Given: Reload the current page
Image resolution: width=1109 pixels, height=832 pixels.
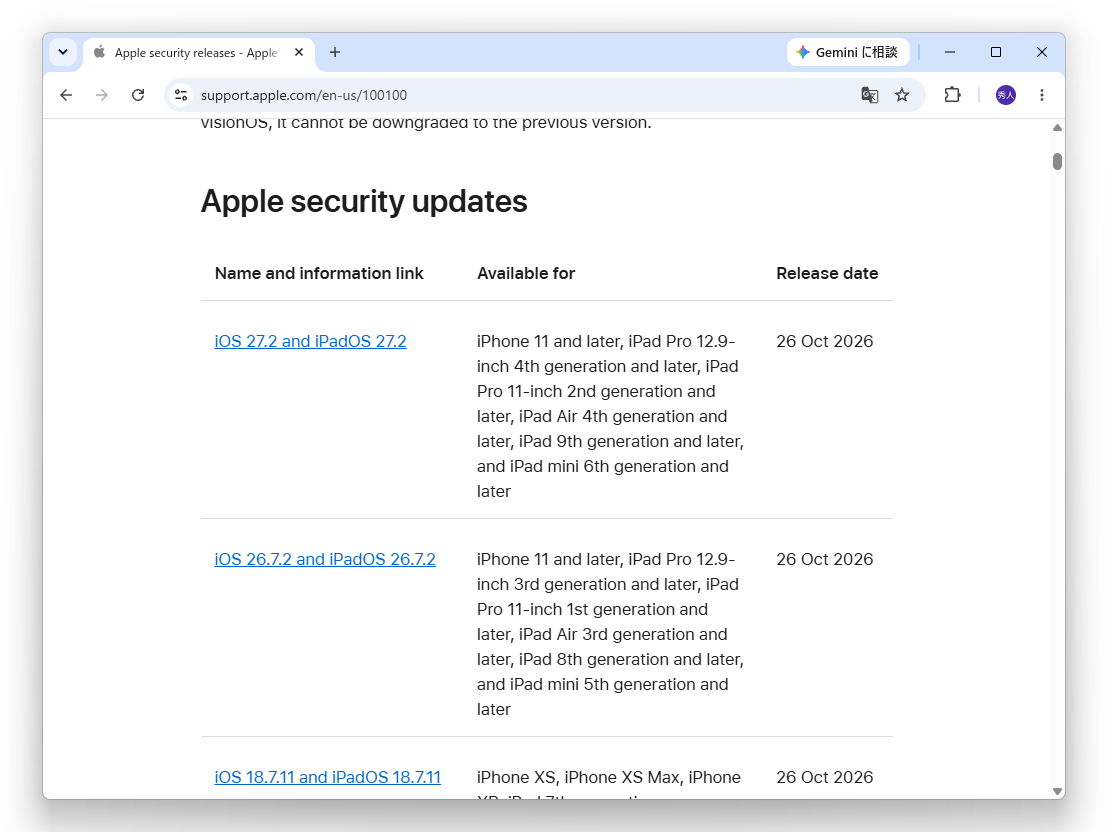Looking at the screenshot, I should pos(138,95).
